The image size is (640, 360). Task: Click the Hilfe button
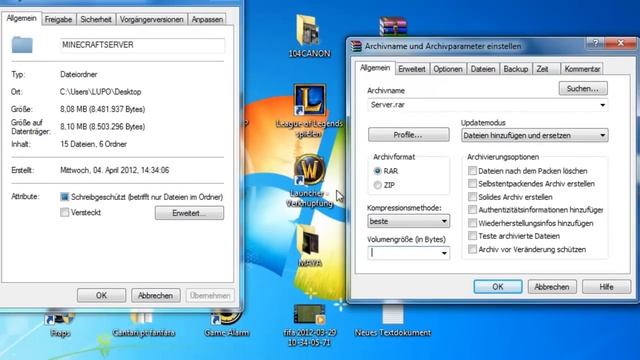click(606, 287)
